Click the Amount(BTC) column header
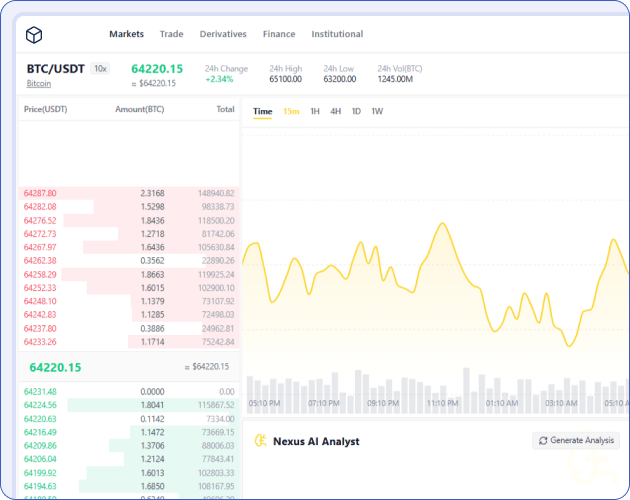 [140, 109]
